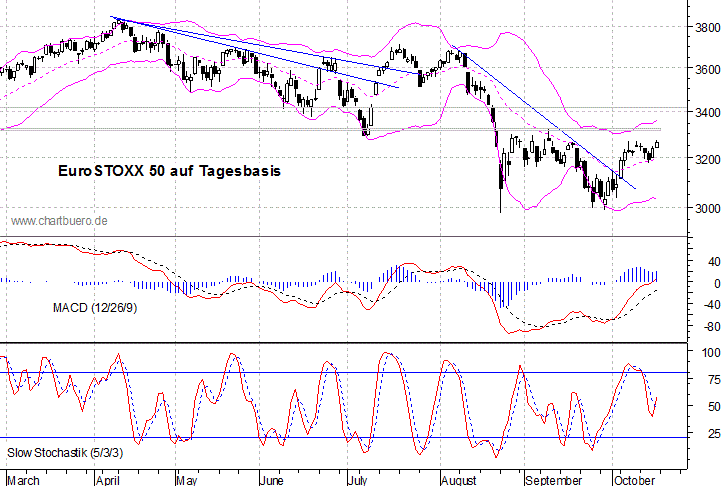The width and height of the screenshot is (723, 486).
Task: Select the August label on time axis
Action: click(x=459, y=480)
